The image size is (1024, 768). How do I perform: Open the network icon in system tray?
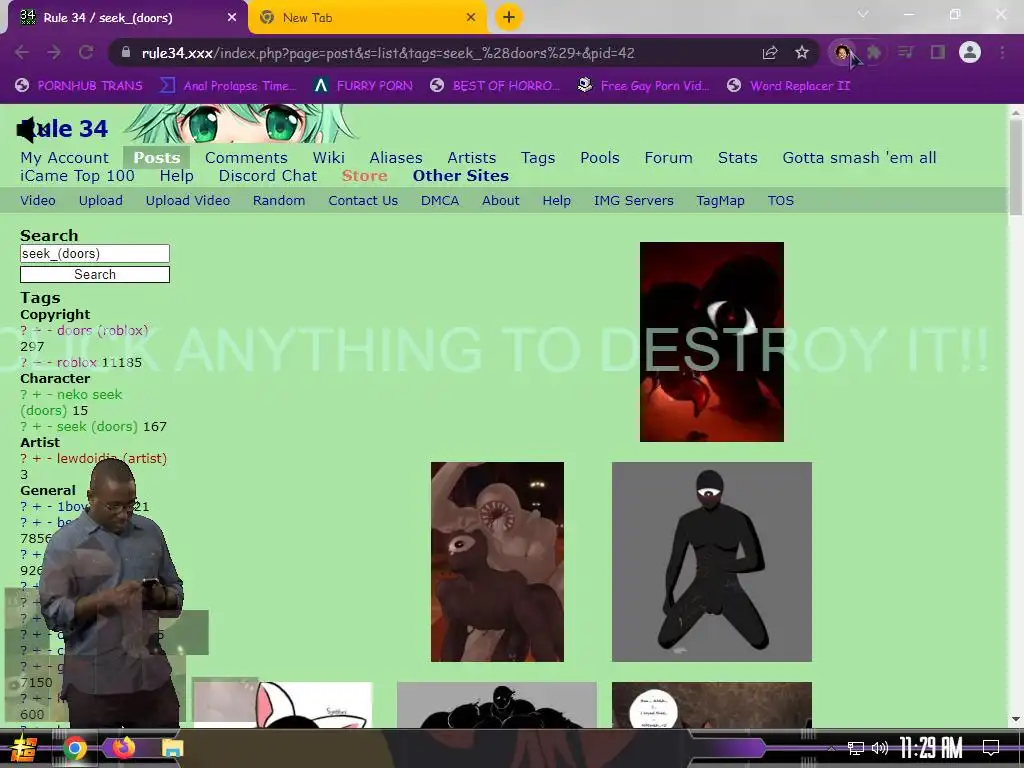pos(855,748)
